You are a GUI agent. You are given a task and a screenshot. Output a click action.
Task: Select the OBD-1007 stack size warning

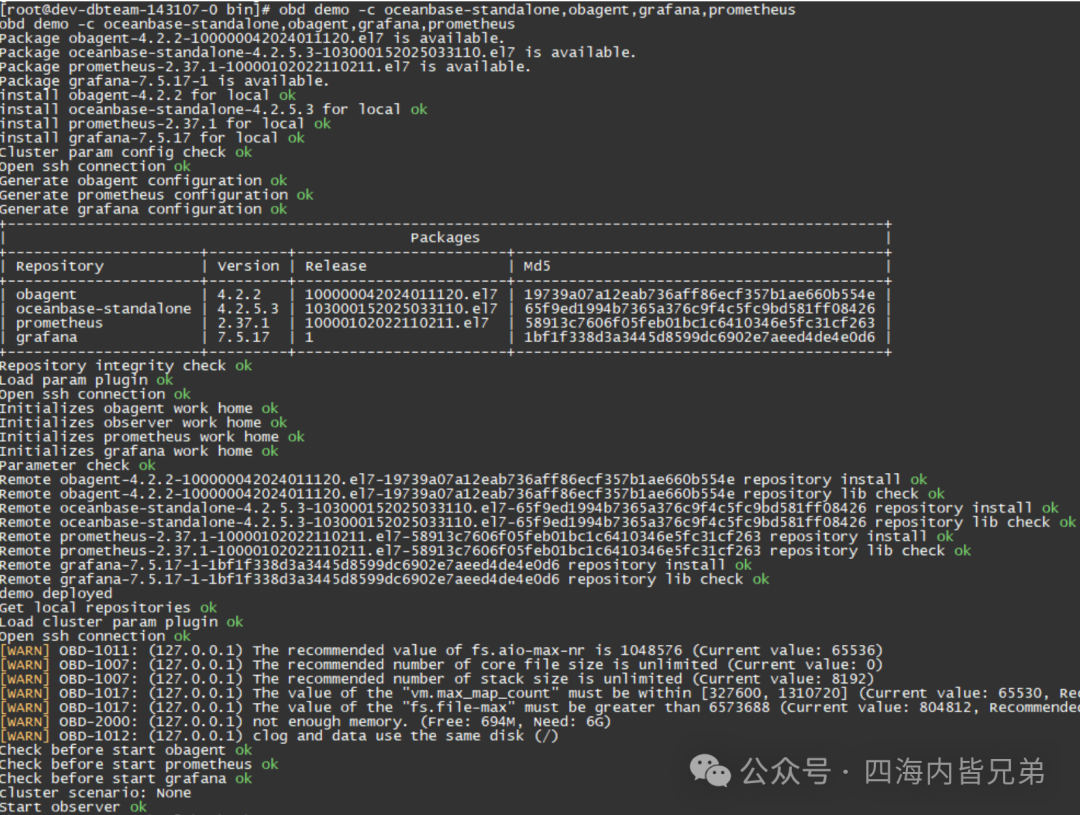(x=437, y=679)
